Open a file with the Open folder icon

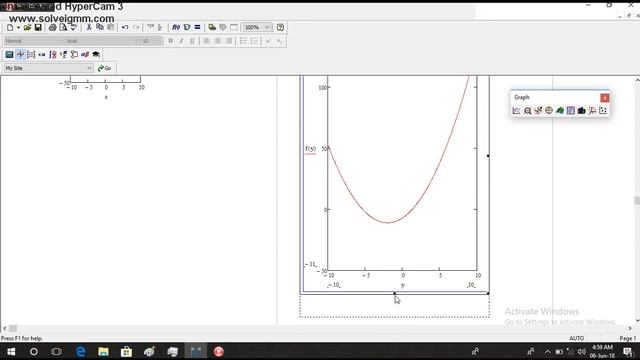click(x=27, y=27)
